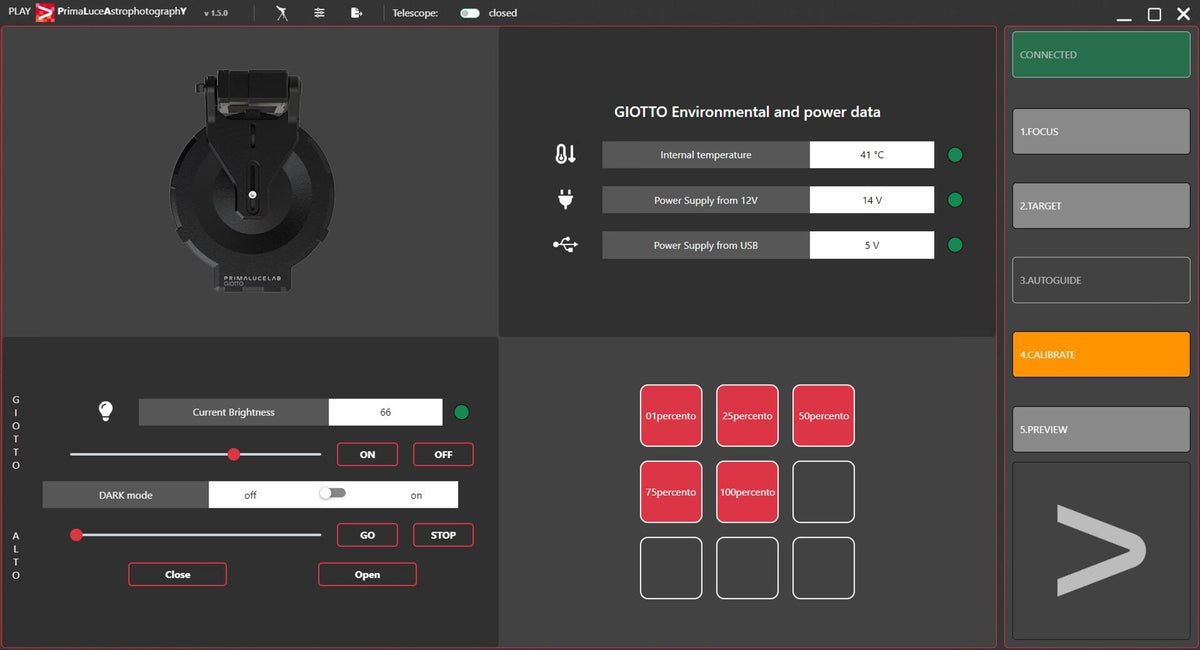The image size is (1200, 650).
Task: Maximize the PLAY window
Action: (1154, 14)
